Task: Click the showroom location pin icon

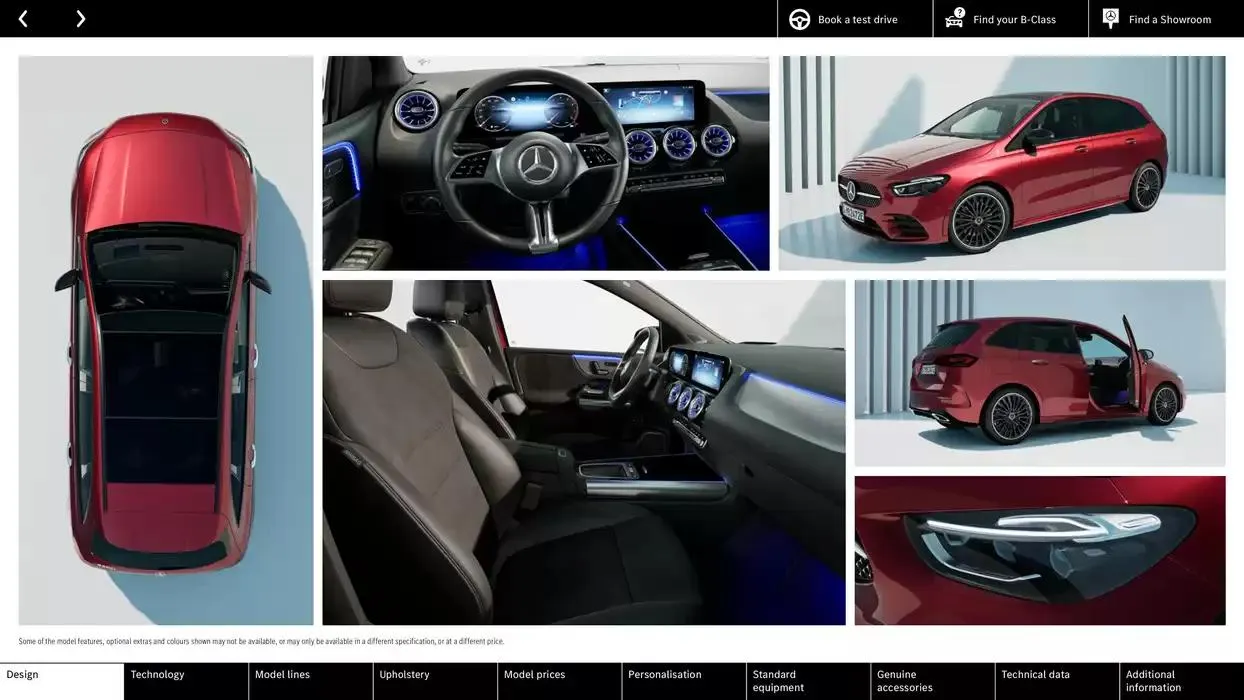Action: [x=1110, y=18]
